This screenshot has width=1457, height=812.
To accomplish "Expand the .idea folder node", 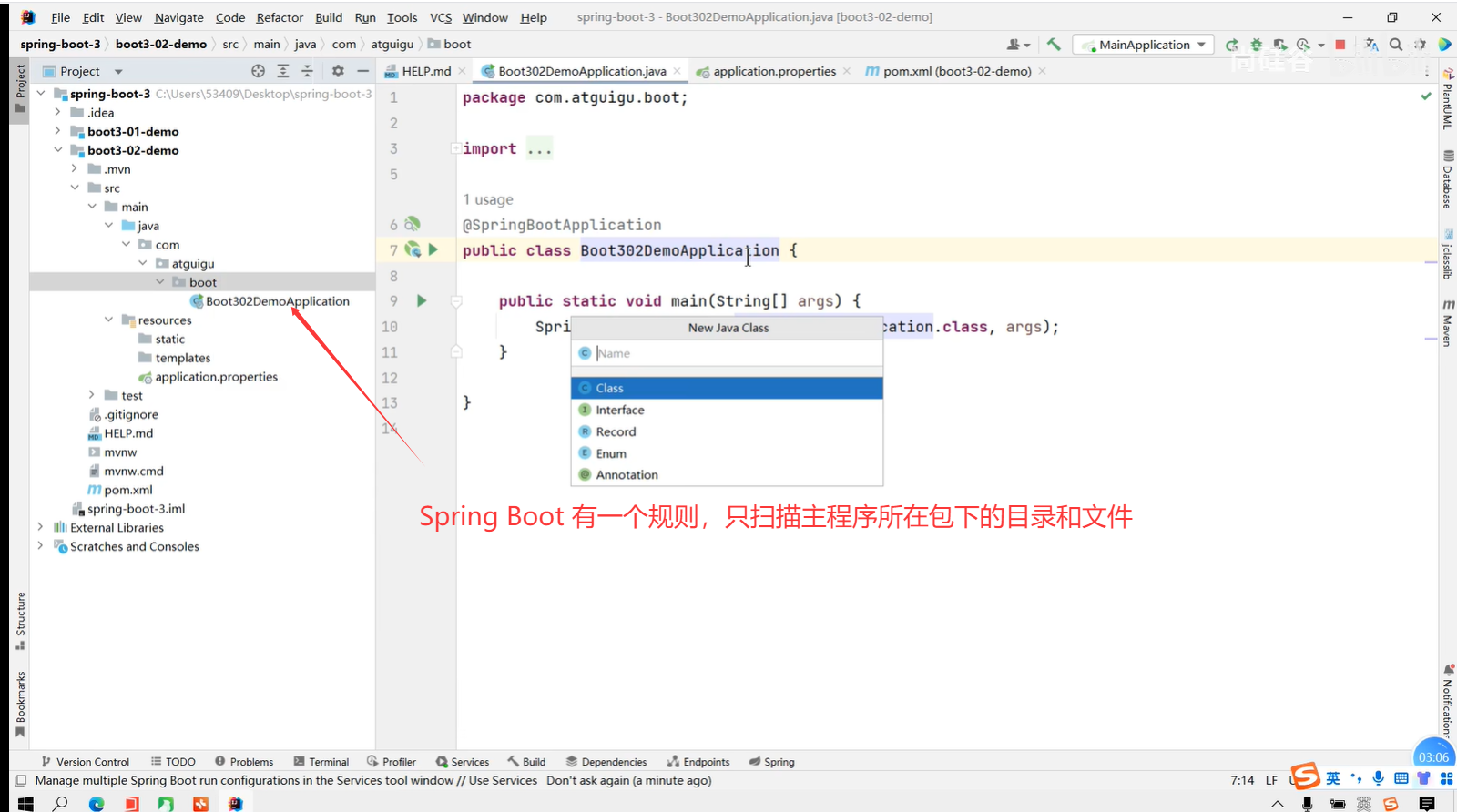I will pos(57,112).
